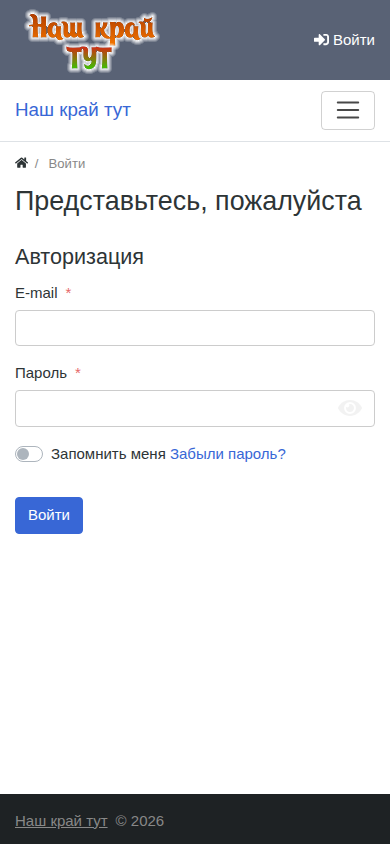This screenshot has height=844, width=390.
Task: Open the hamburger navigation menu
Action: 348,110
